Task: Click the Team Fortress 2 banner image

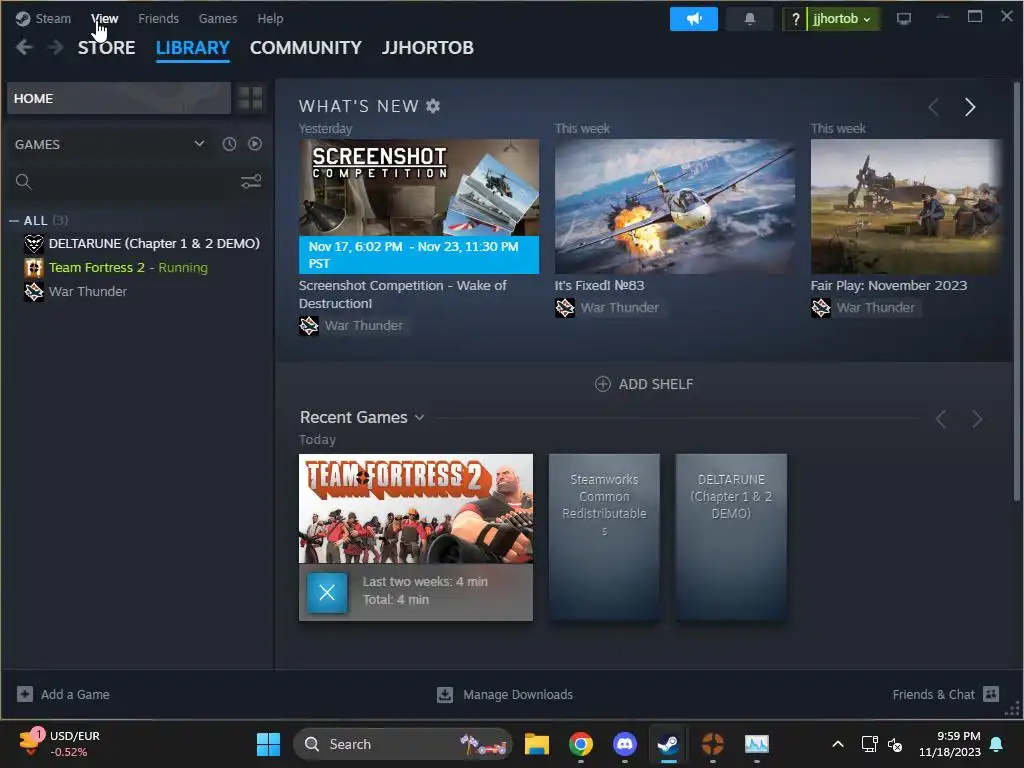Action: click(415, 508)
